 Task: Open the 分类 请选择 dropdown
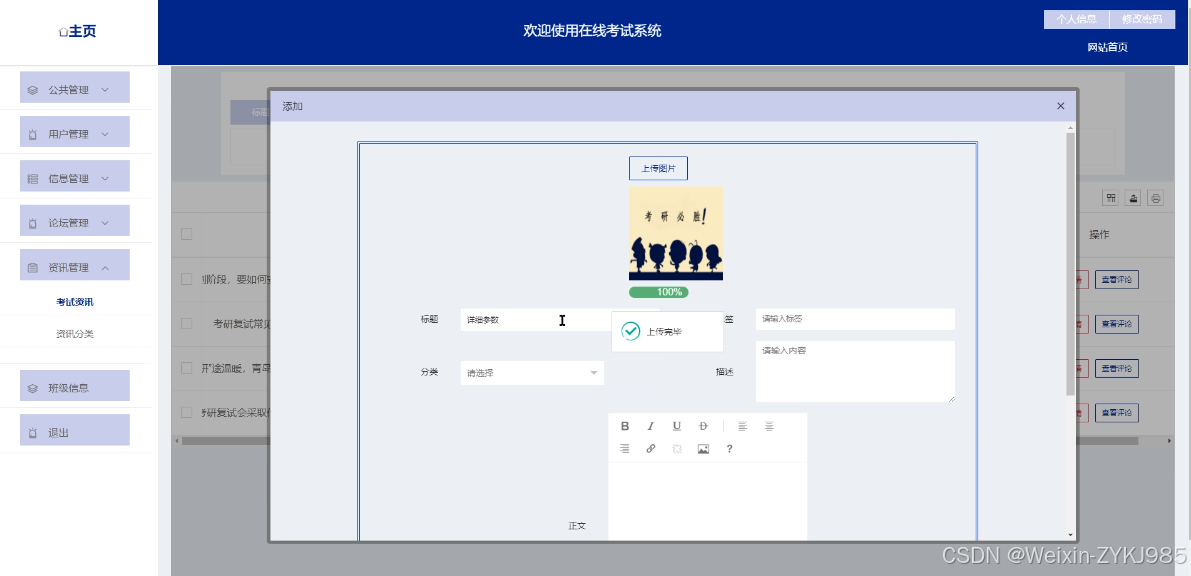tap(532, 373)
